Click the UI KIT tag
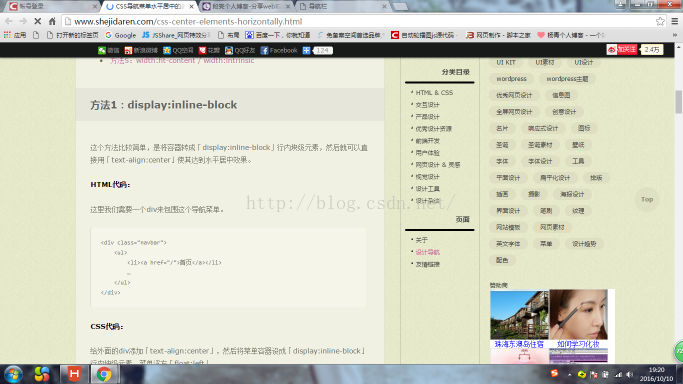 (x=506, y=62)
